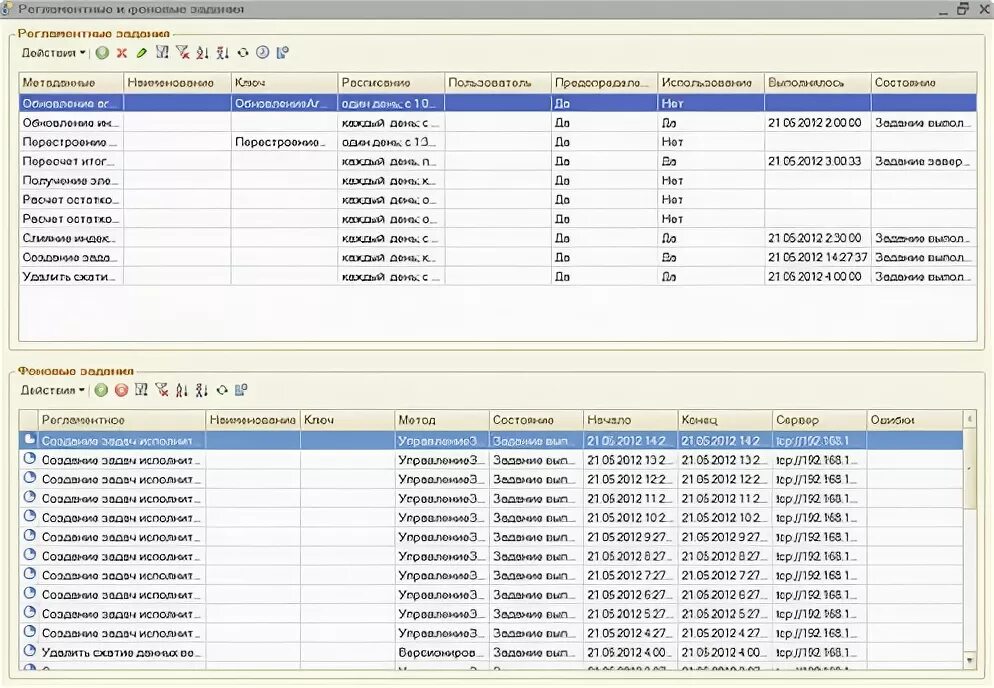Click clock icon of background job started 13:2

29,458
